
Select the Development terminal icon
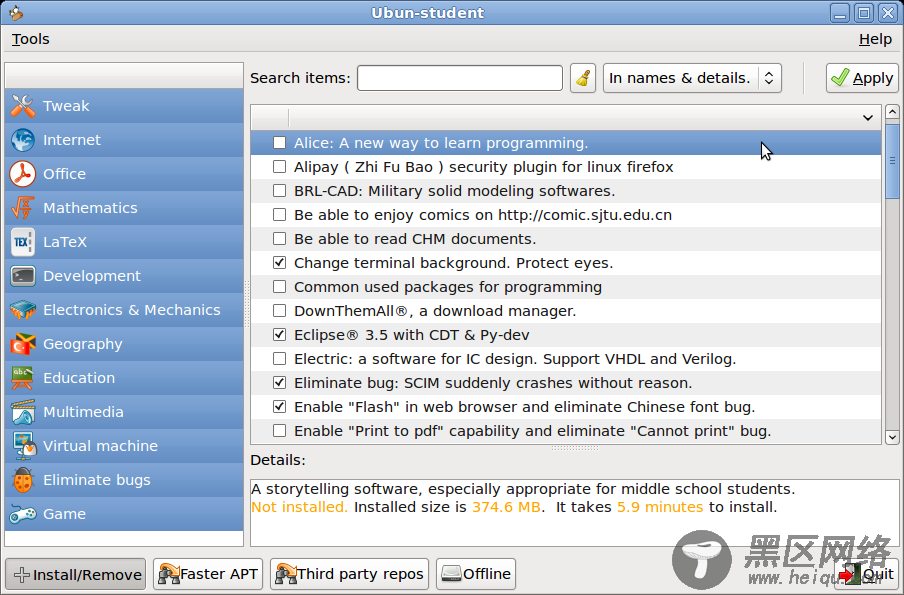[22, 276]
